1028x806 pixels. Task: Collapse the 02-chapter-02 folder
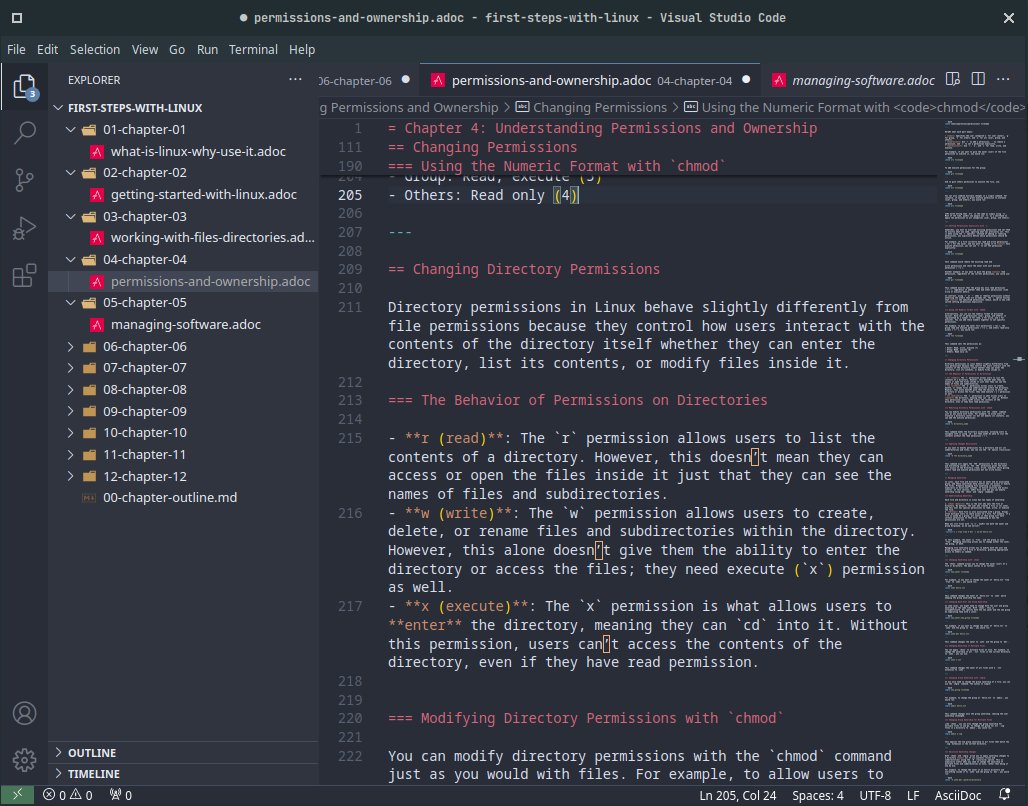click(71, 172)
